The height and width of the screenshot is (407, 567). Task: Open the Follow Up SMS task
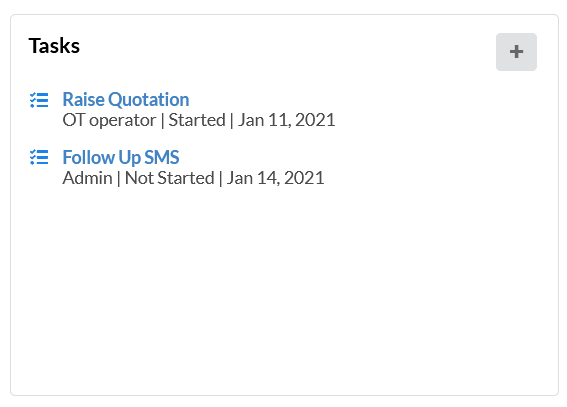click(121, 157)
